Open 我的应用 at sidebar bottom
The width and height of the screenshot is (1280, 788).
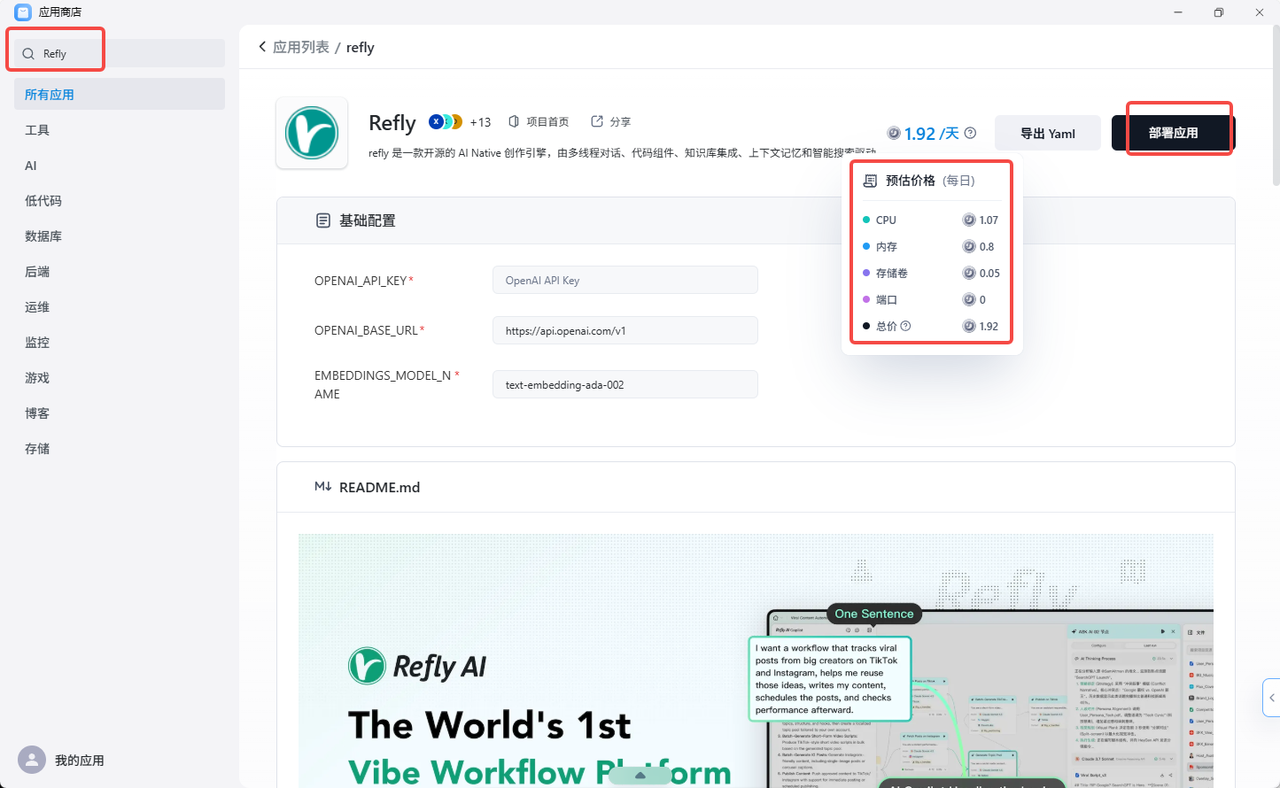pyautogui.click(x=79, y=760)
